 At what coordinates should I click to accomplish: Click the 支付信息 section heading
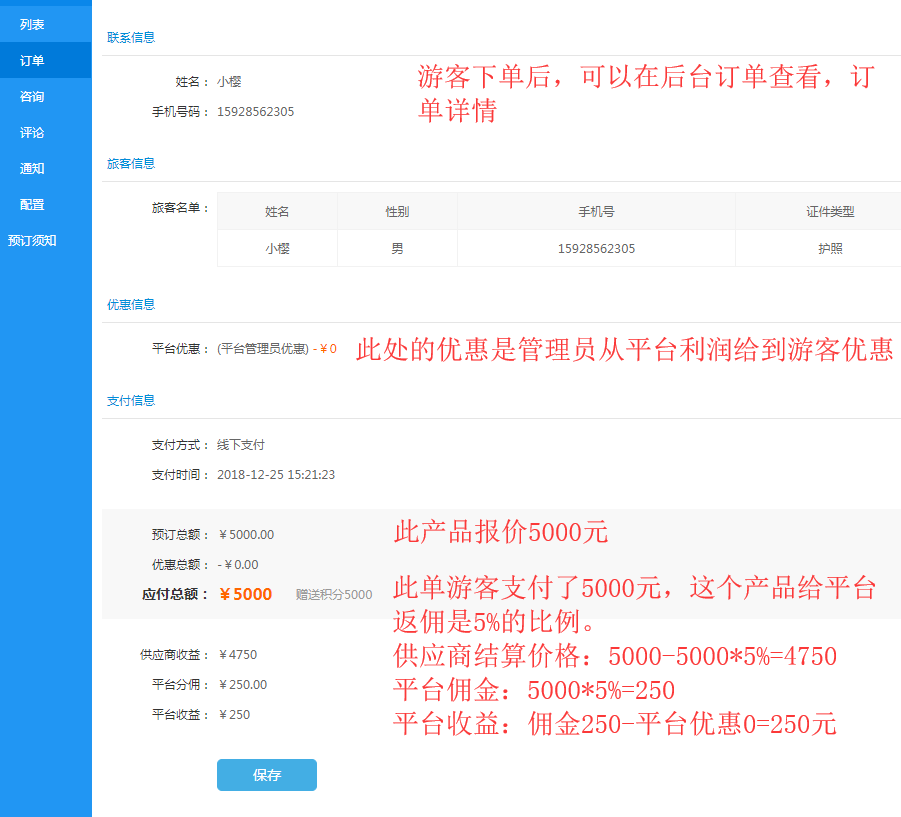tap(131, 400)
